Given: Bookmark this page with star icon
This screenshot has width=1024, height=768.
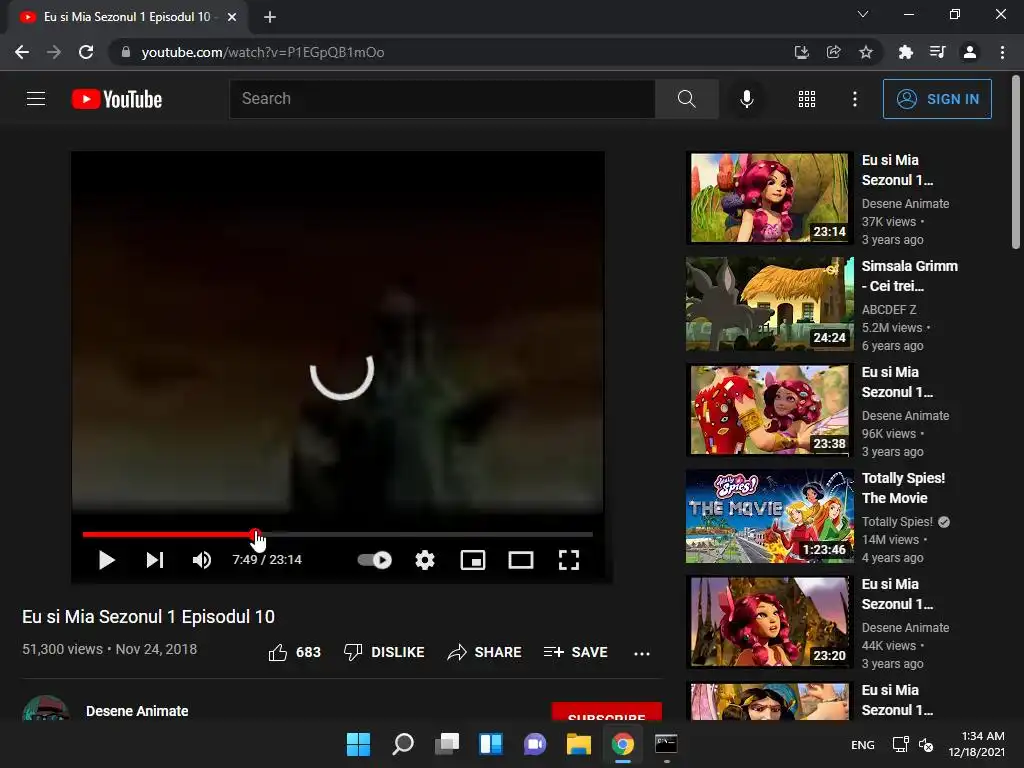Looking at the screenshot, I should pyautogui.click(x=865, y=52).
